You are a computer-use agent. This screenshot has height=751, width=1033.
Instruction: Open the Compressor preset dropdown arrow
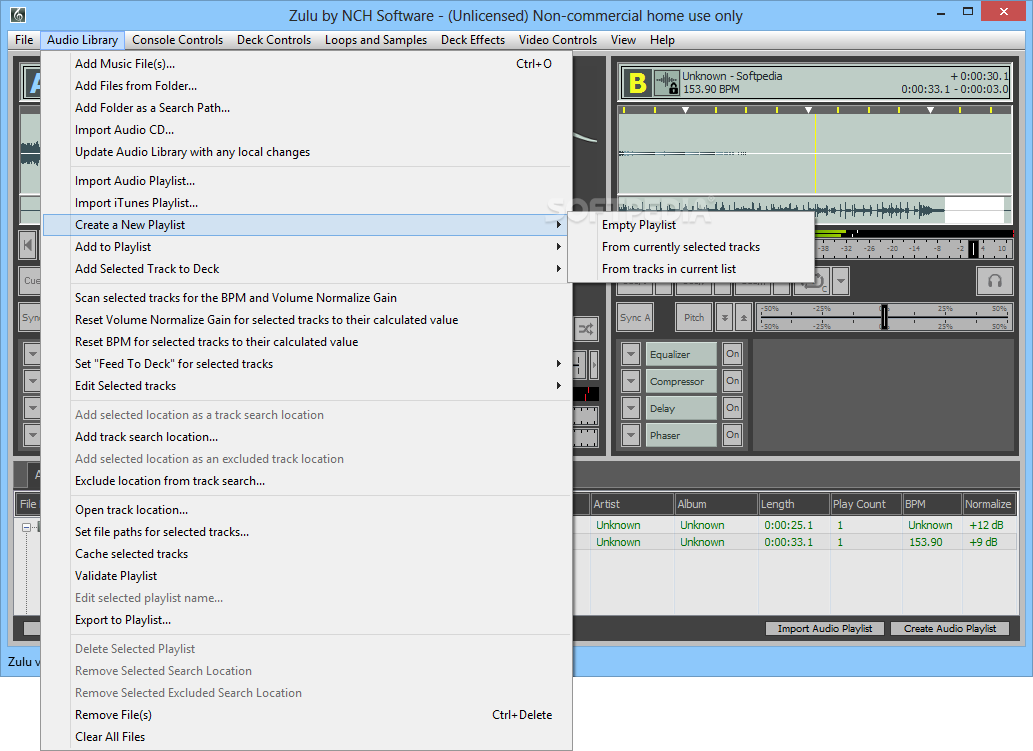pos(631,381)
